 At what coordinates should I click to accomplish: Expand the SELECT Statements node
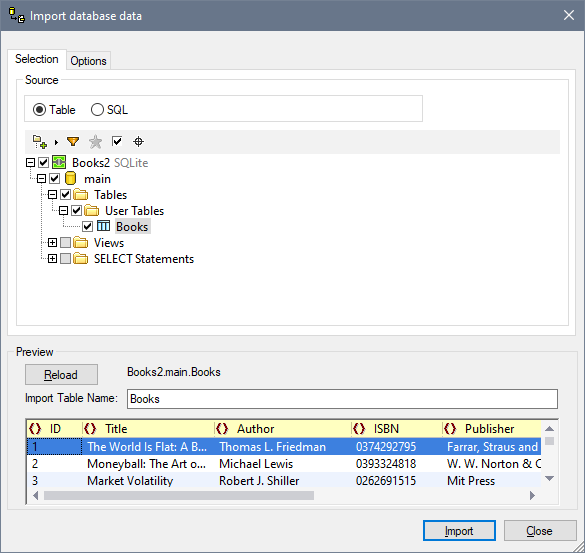tap(53, 259)
